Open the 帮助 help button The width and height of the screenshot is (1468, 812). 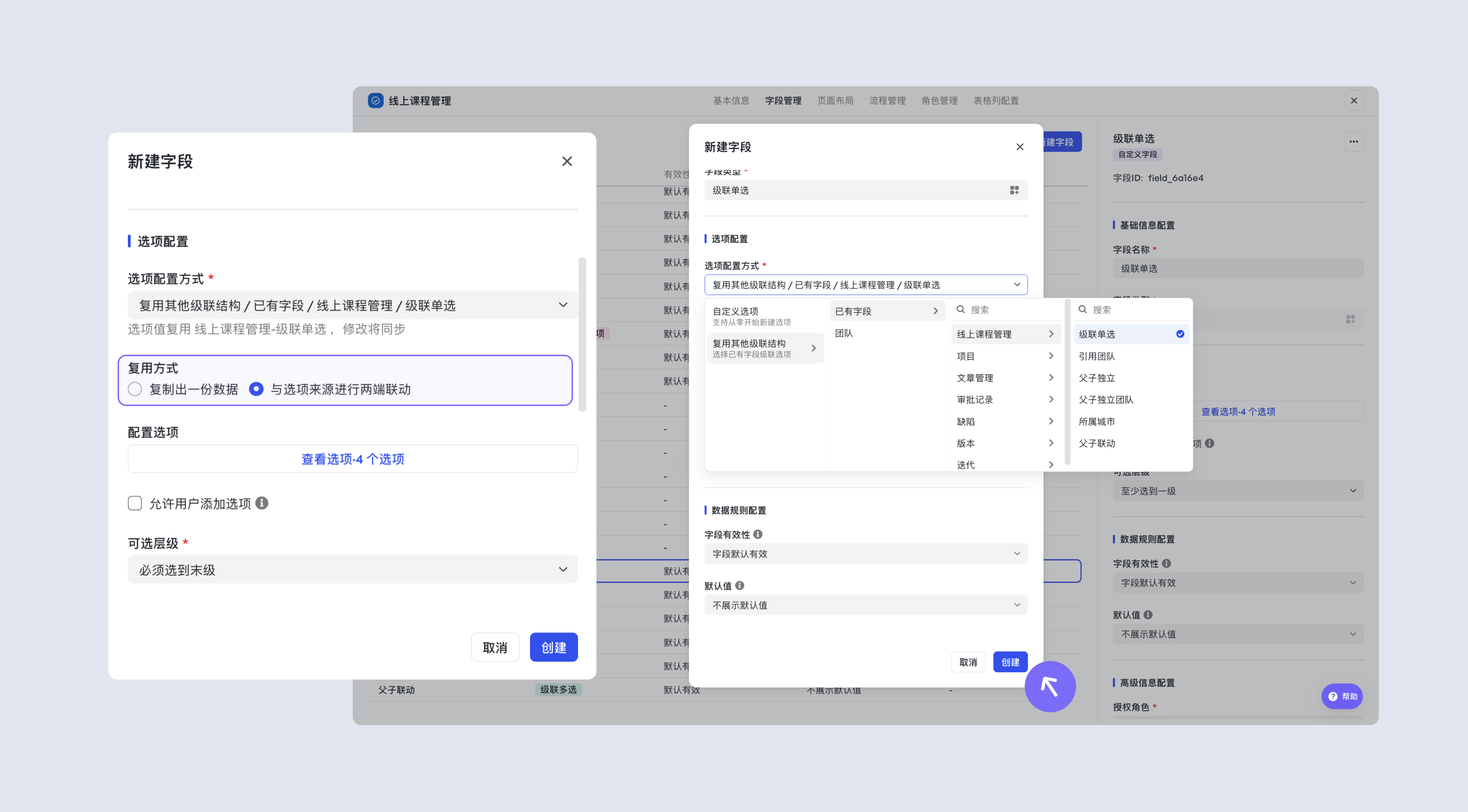click(1343, 696)
